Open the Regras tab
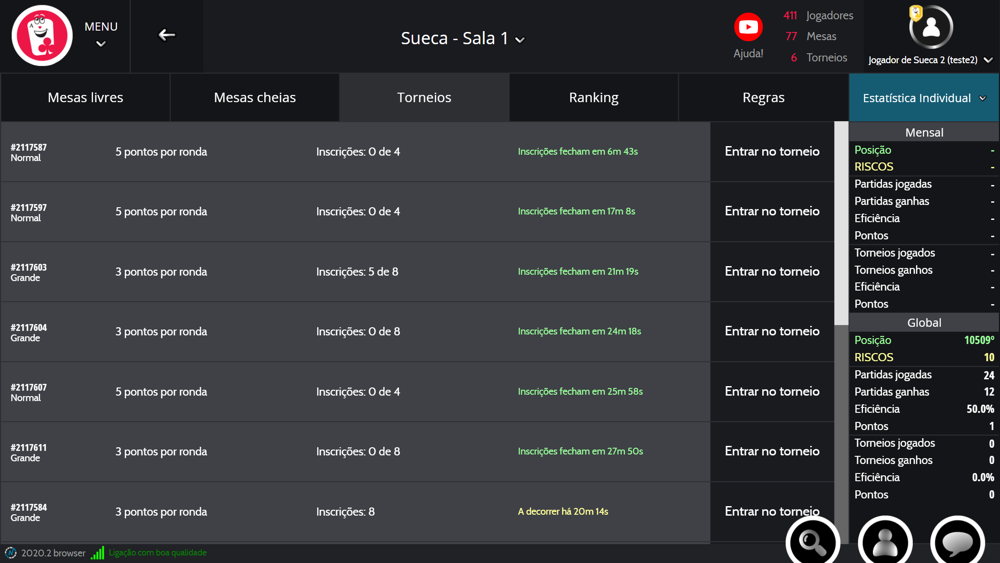This screenshot has width=1000, height=563. [763, 98]
